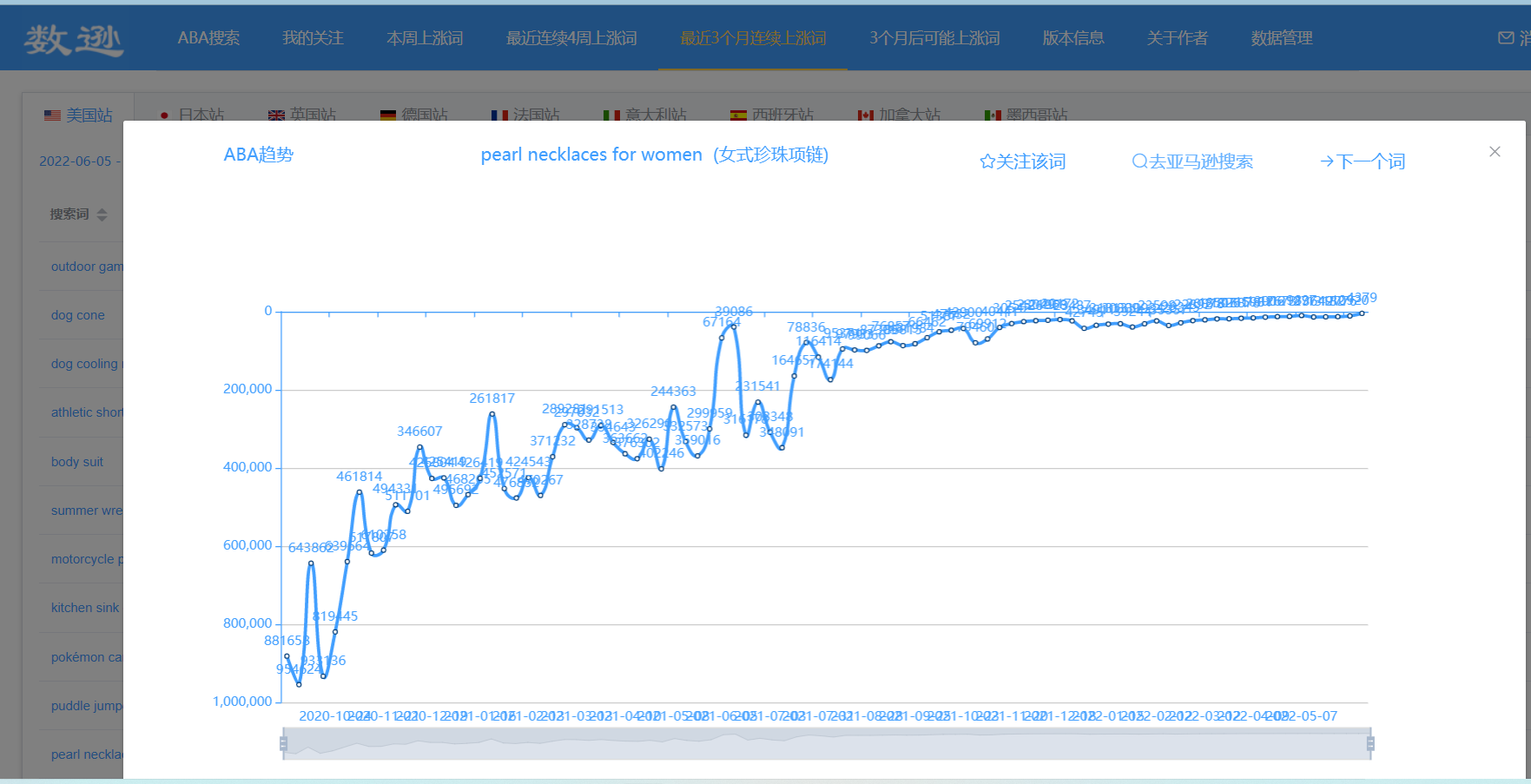This screenshot has width=1531, height=784.
Task: Click the right handle of the chart zoom slider
Action: tap(1370, 743)
